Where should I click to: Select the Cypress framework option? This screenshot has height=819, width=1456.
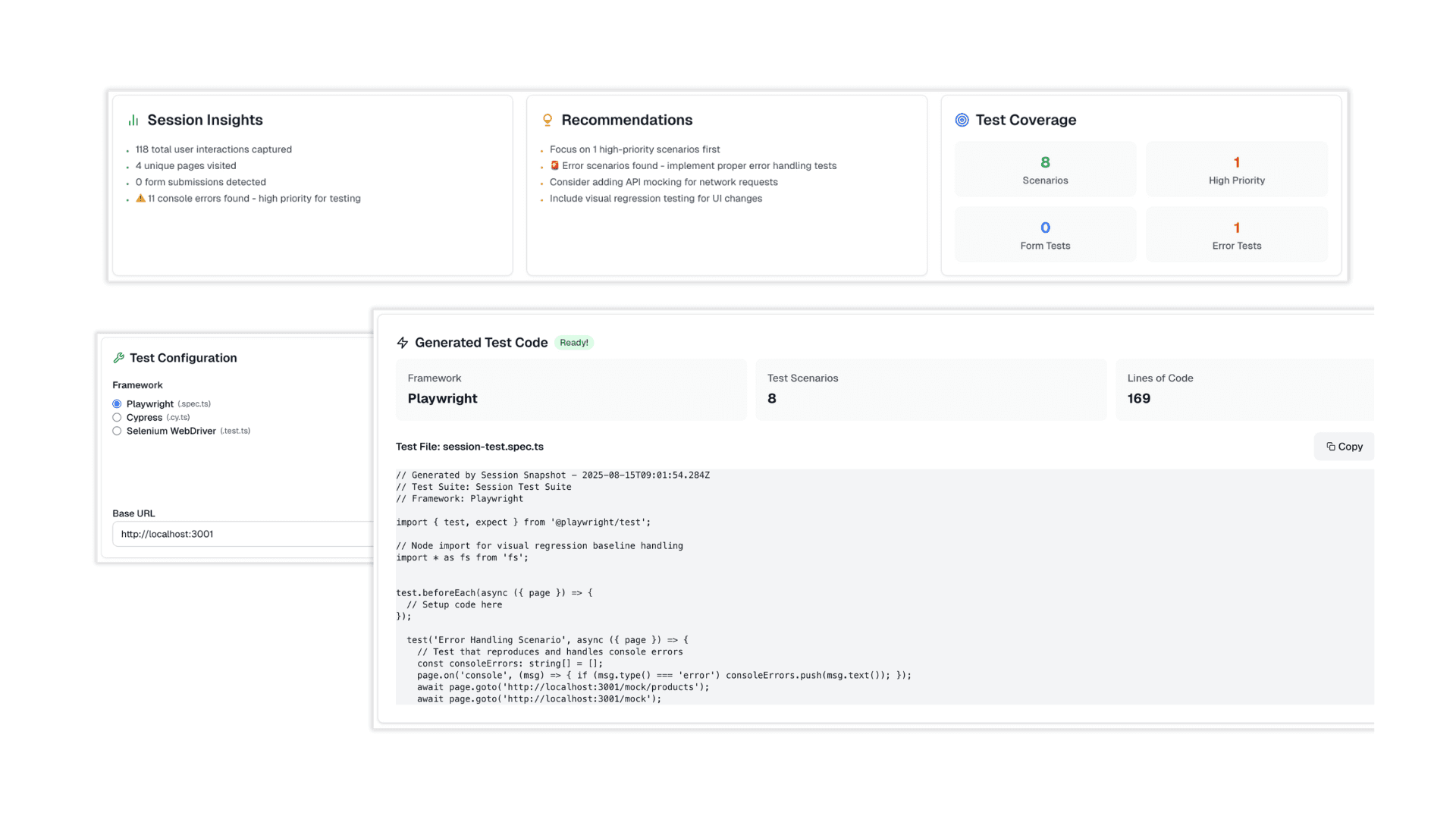tap(117, 417)
